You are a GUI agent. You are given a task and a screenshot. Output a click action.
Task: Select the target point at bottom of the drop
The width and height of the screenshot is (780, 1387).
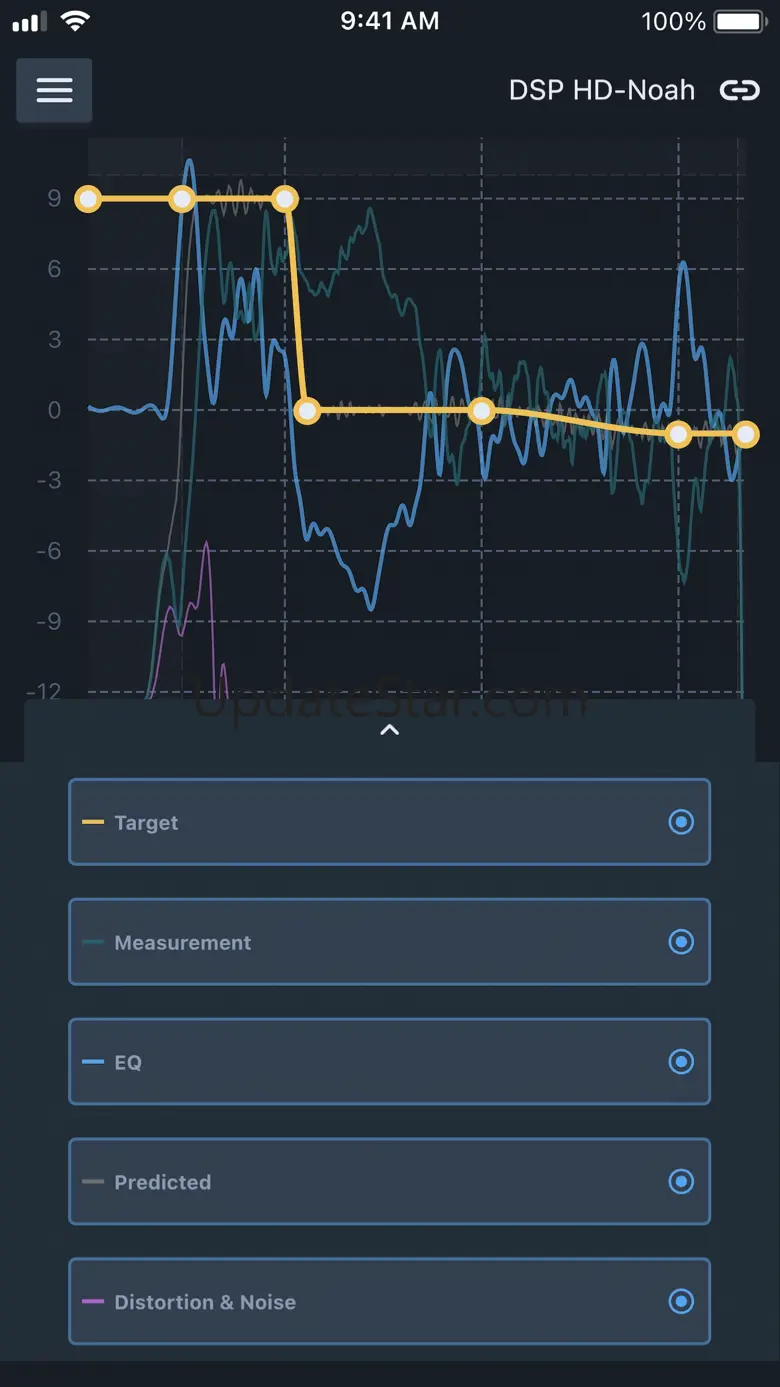pyautogui.click(x=308, y=410)
